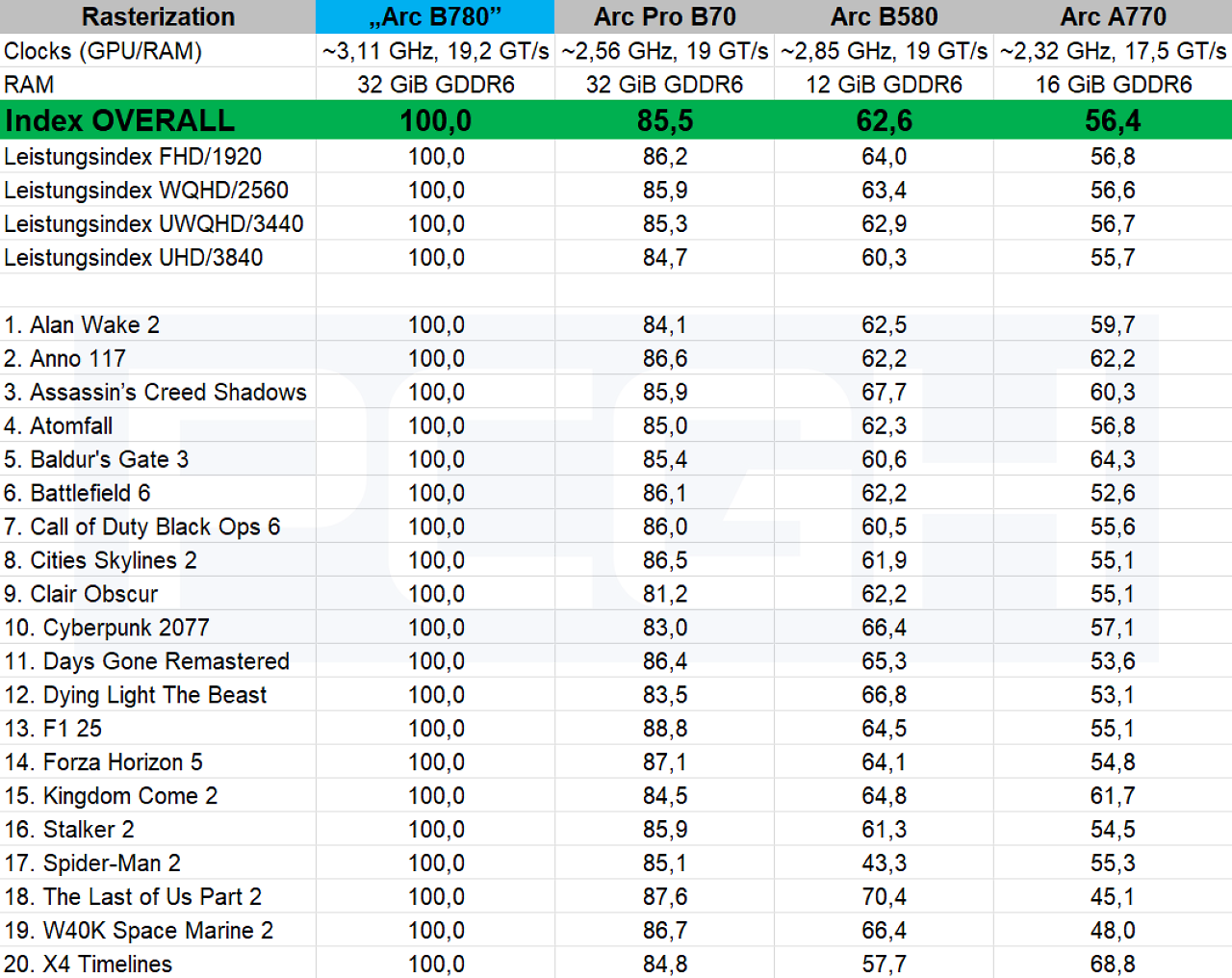Select the "Arc Pro B70" column header

(x=664, y=16)
